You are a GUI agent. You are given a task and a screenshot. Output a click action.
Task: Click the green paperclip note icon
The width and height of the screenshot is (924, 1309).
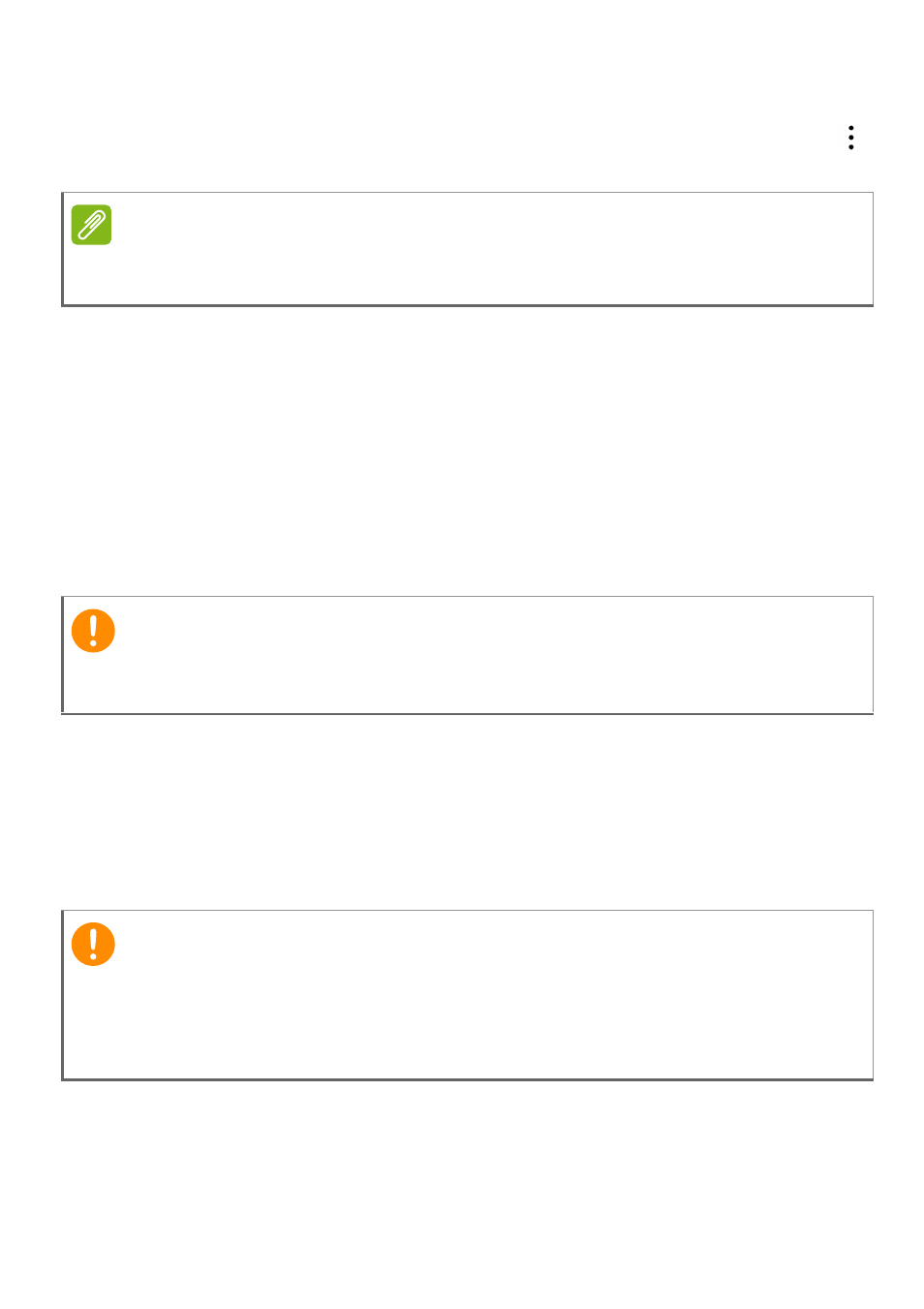[x=92, y=225]
